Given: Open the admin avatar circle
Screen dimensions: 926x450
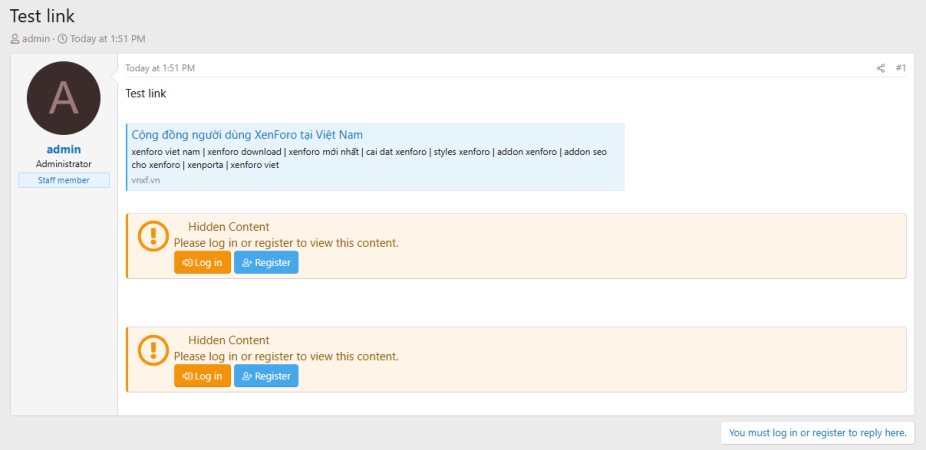Looking at the screenshot, I should pyautogui.click(x=64, y=98).
